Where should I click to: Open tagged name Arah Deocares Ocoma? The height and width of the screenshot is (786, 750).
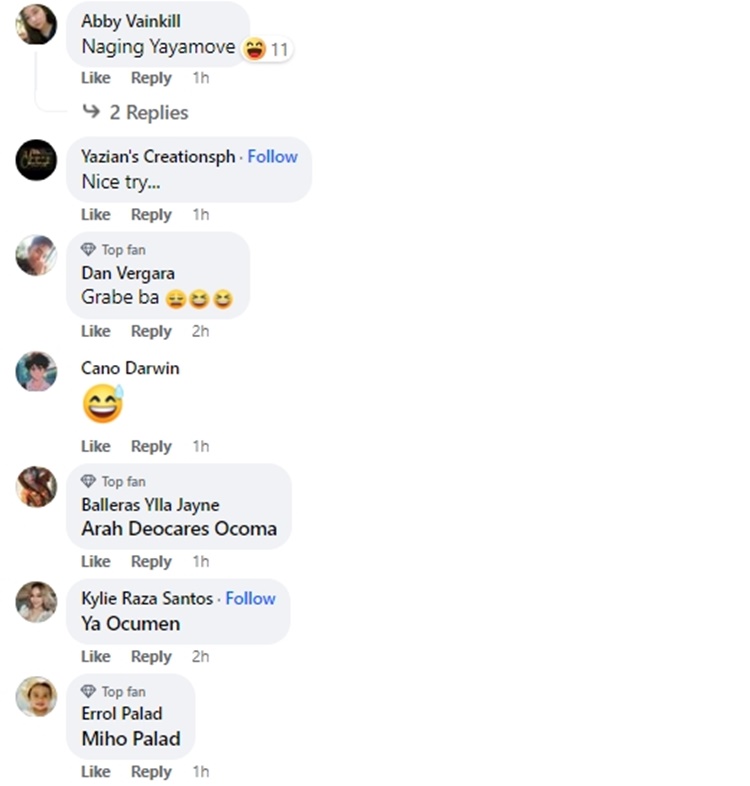(x=179, y=528)
